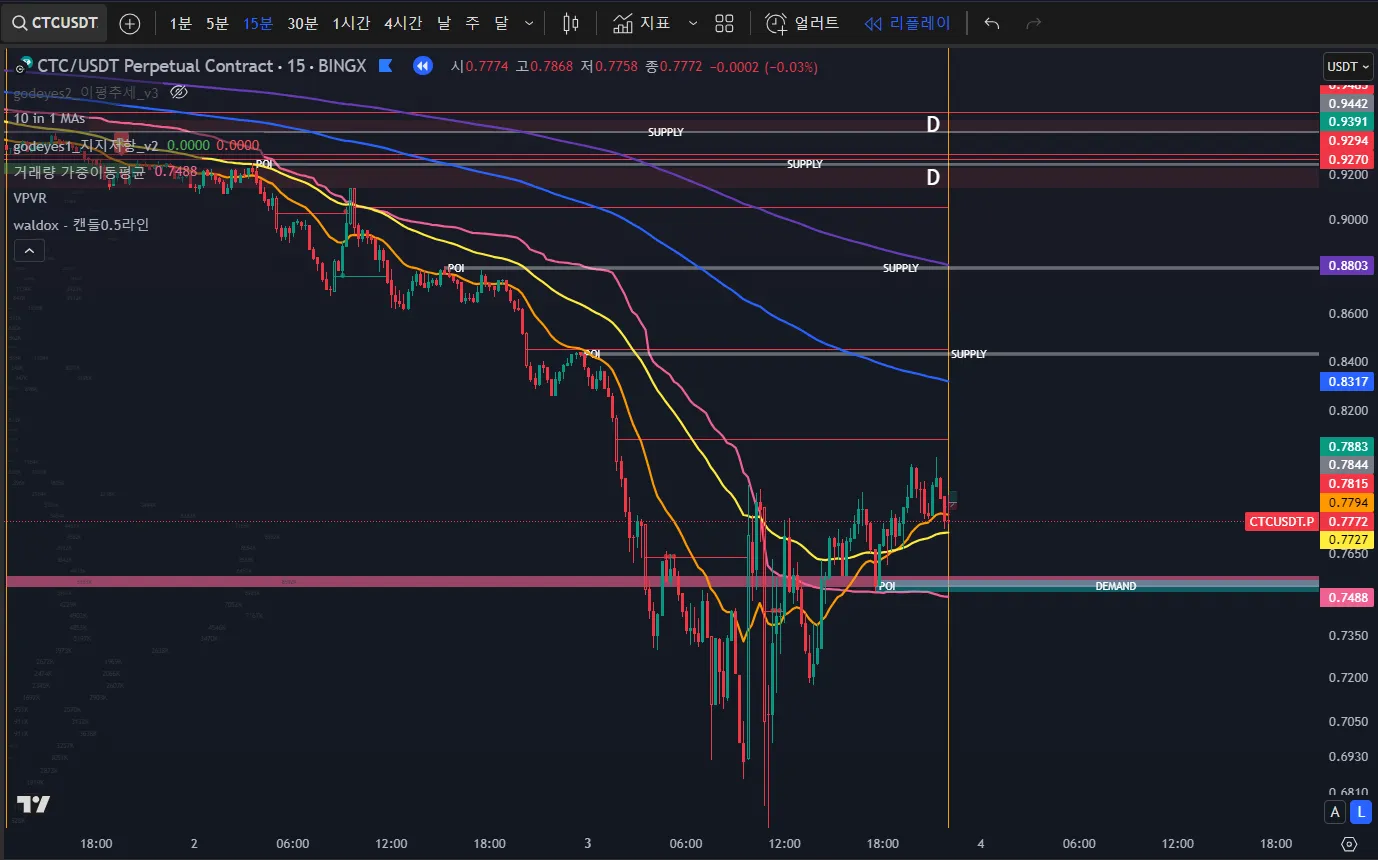Toggle auto scale with the A button
Viewport: 1378px width, 860px height.
point(1335,812)
